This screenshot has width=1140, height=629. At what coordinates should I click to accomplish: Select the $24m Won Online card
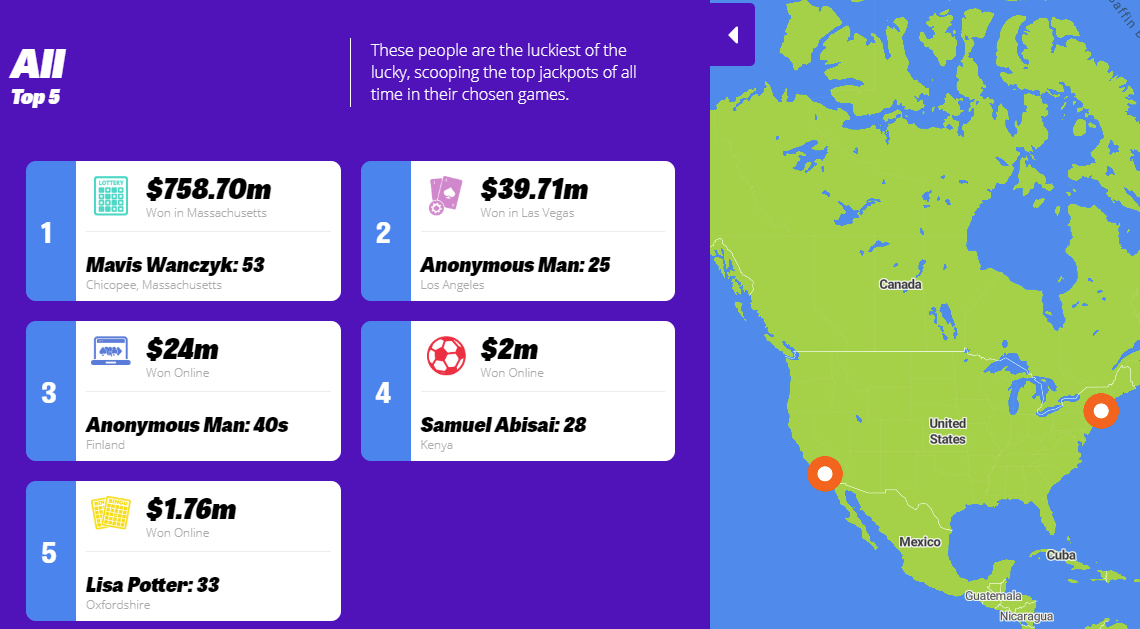(183, 391)
